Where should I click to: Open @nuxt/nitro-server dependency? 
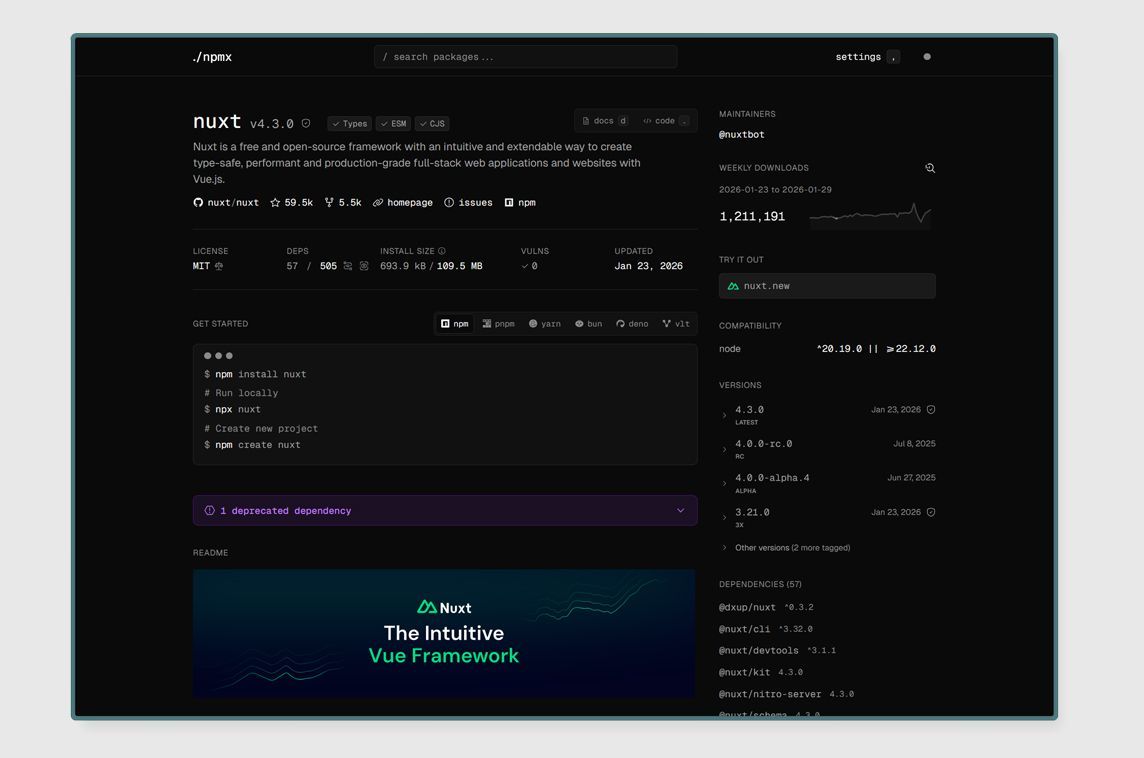pyautogui.click(x=770, y=695)
